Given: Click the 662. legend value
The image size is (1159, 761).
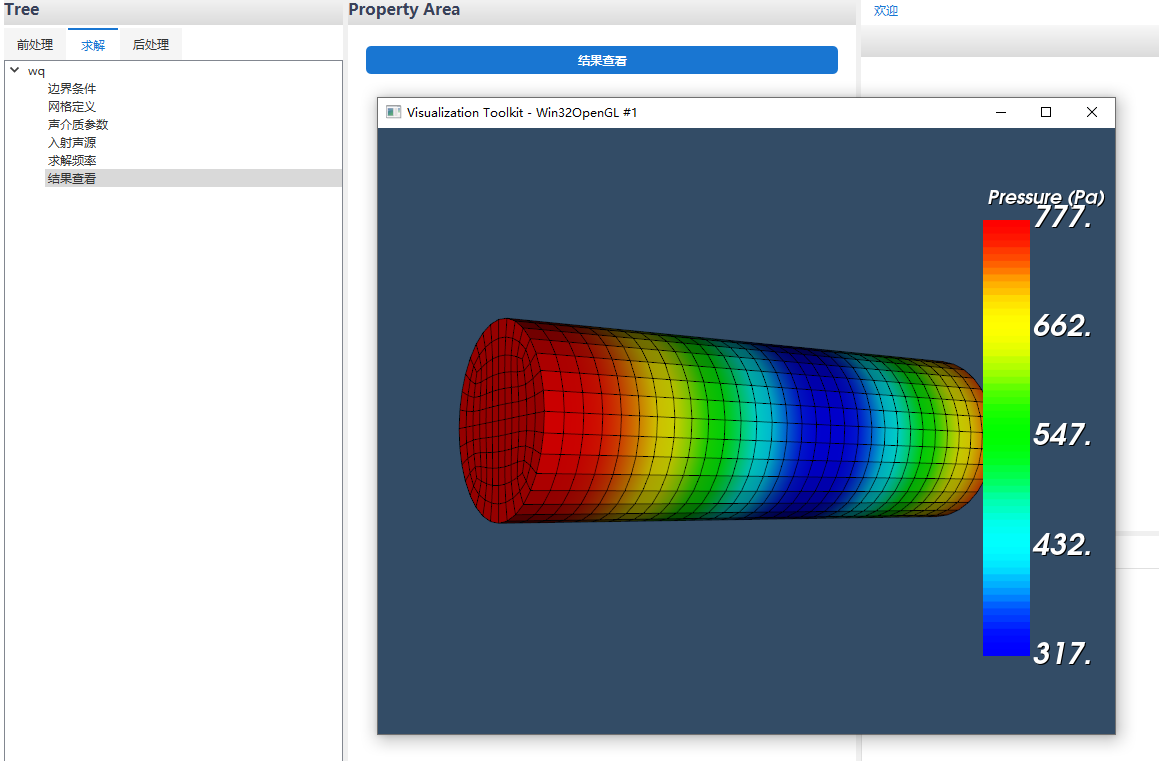Looking at the screenshot, I should pos(1062,326).
